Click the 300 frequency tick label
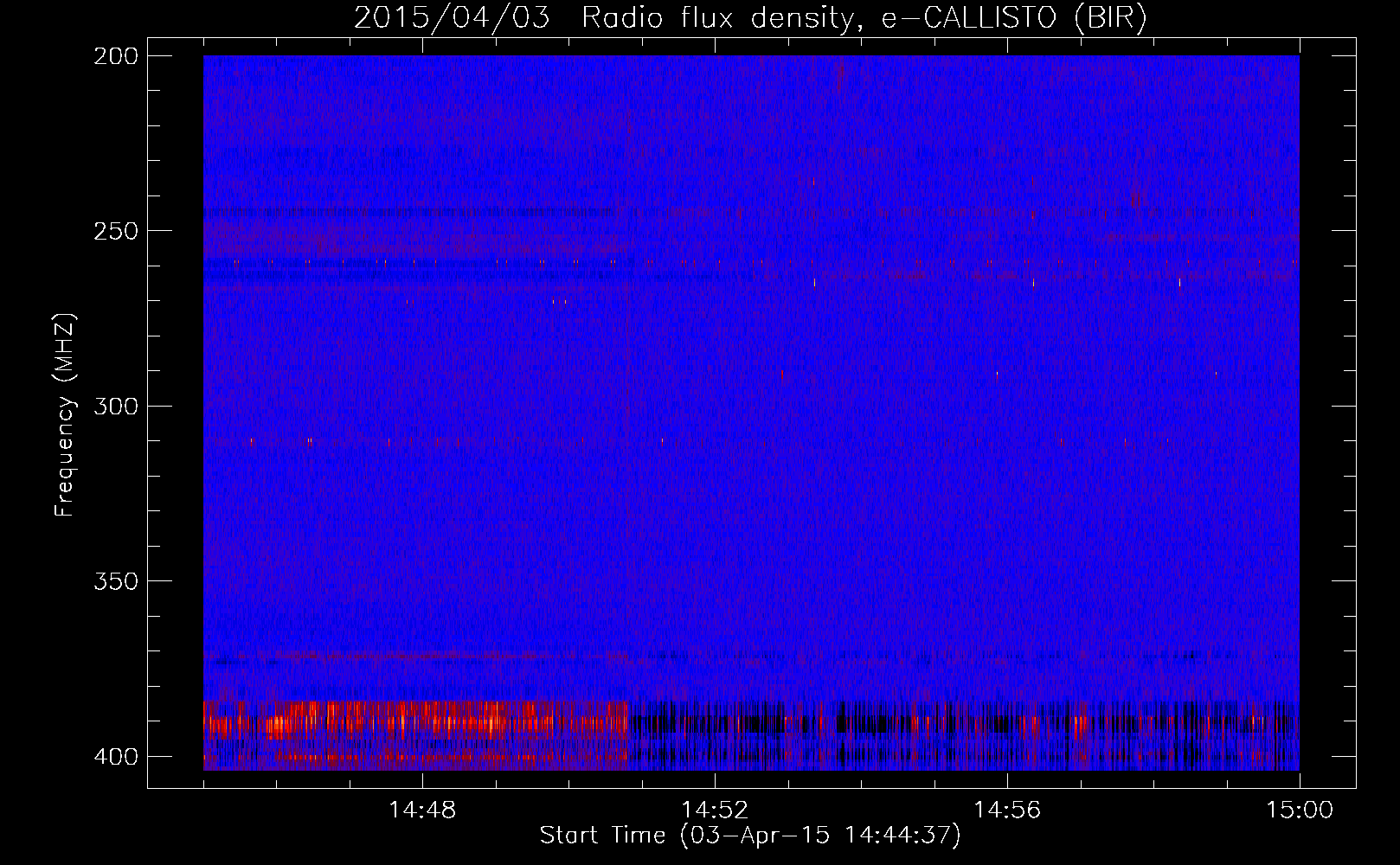Image resolution: width=1400 pixels, height=865 pixels. 115,407
